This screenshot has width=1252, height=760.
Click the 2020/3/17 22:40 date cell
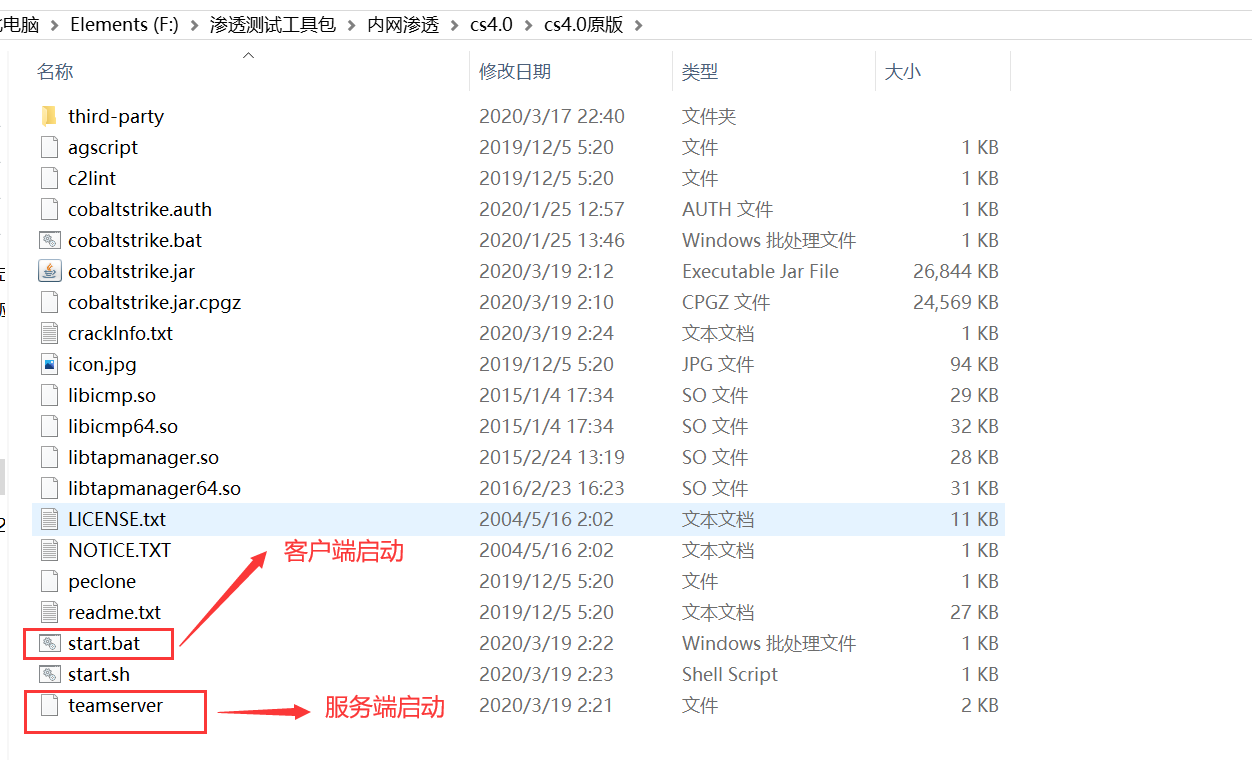552,116
